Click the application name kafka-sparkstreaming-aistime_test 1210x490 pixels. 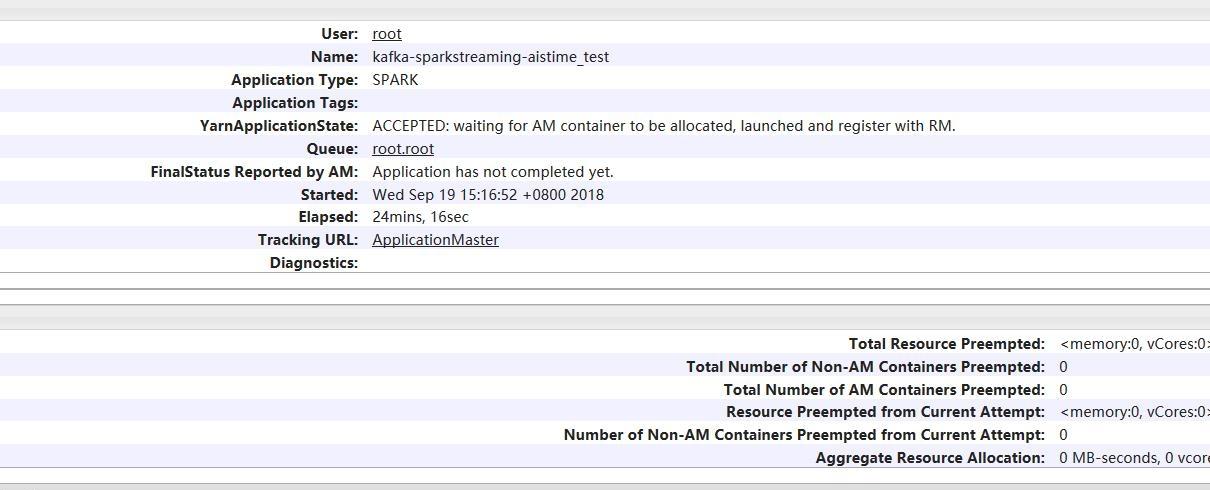[x=490, y=57]
